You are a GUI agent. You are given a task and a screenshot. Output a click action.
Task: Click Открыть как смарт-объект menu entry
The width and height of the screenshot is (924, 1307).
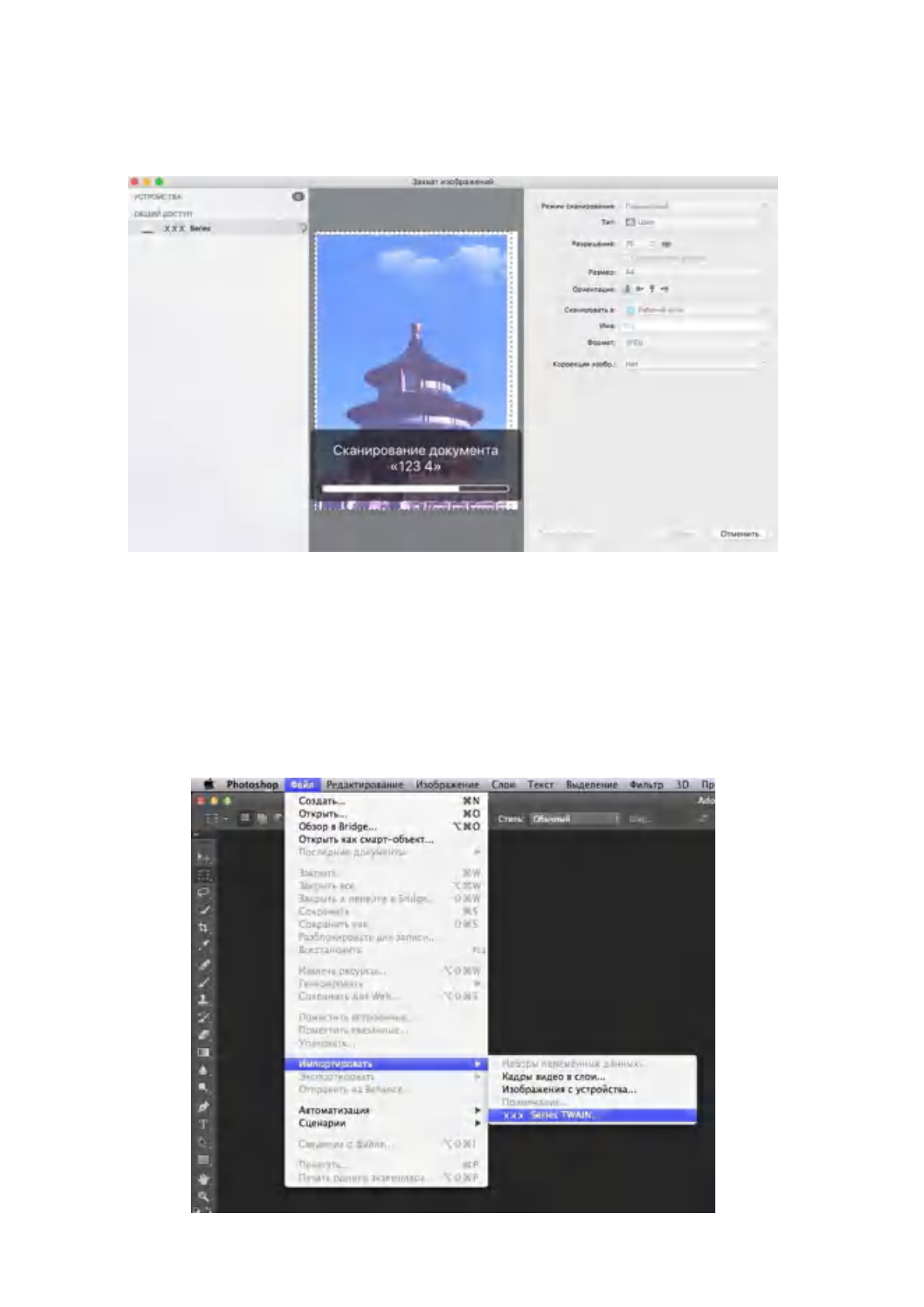coord(365,839)
